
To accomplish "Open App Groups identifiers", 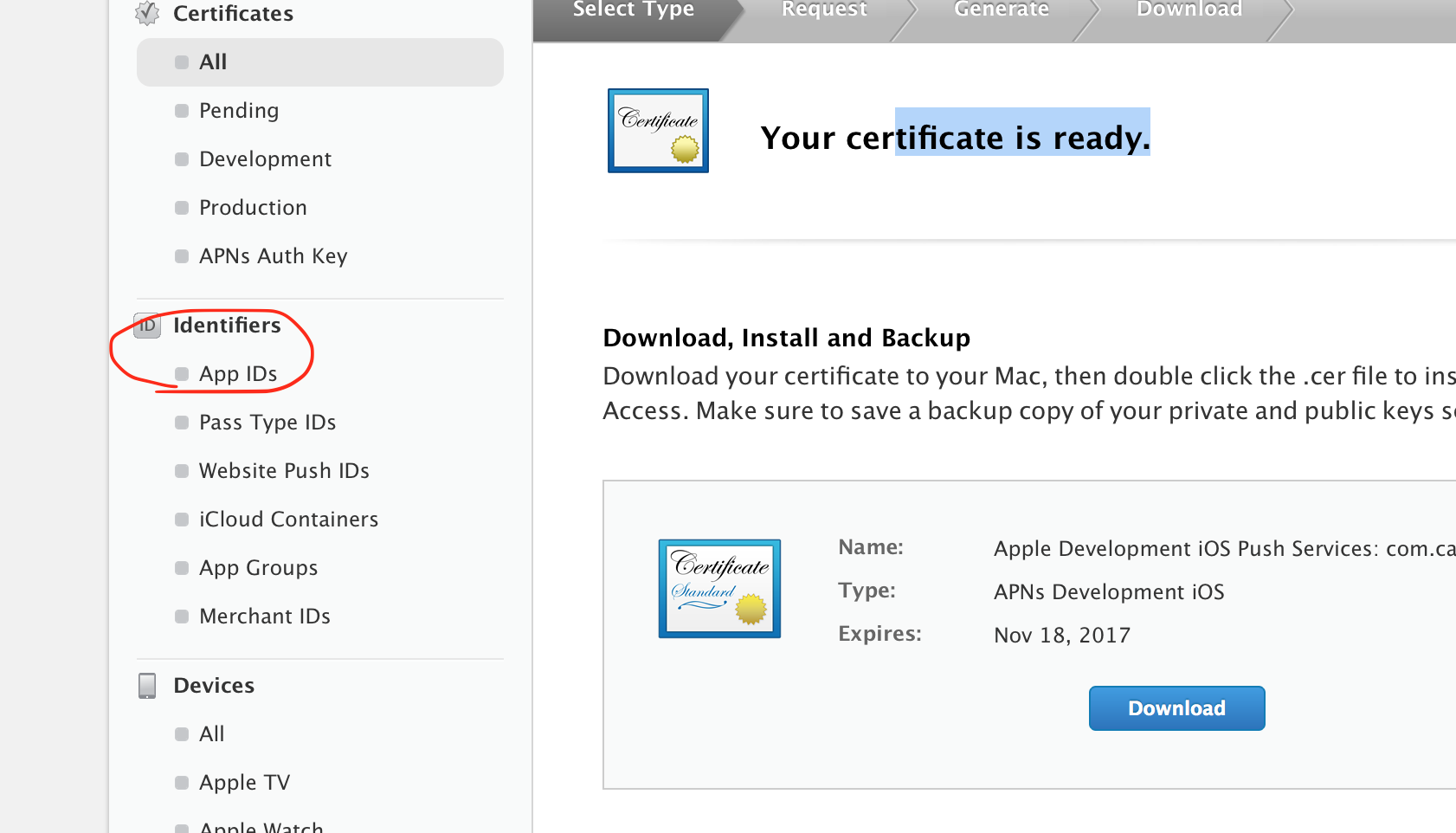I will tap(258, 568).
